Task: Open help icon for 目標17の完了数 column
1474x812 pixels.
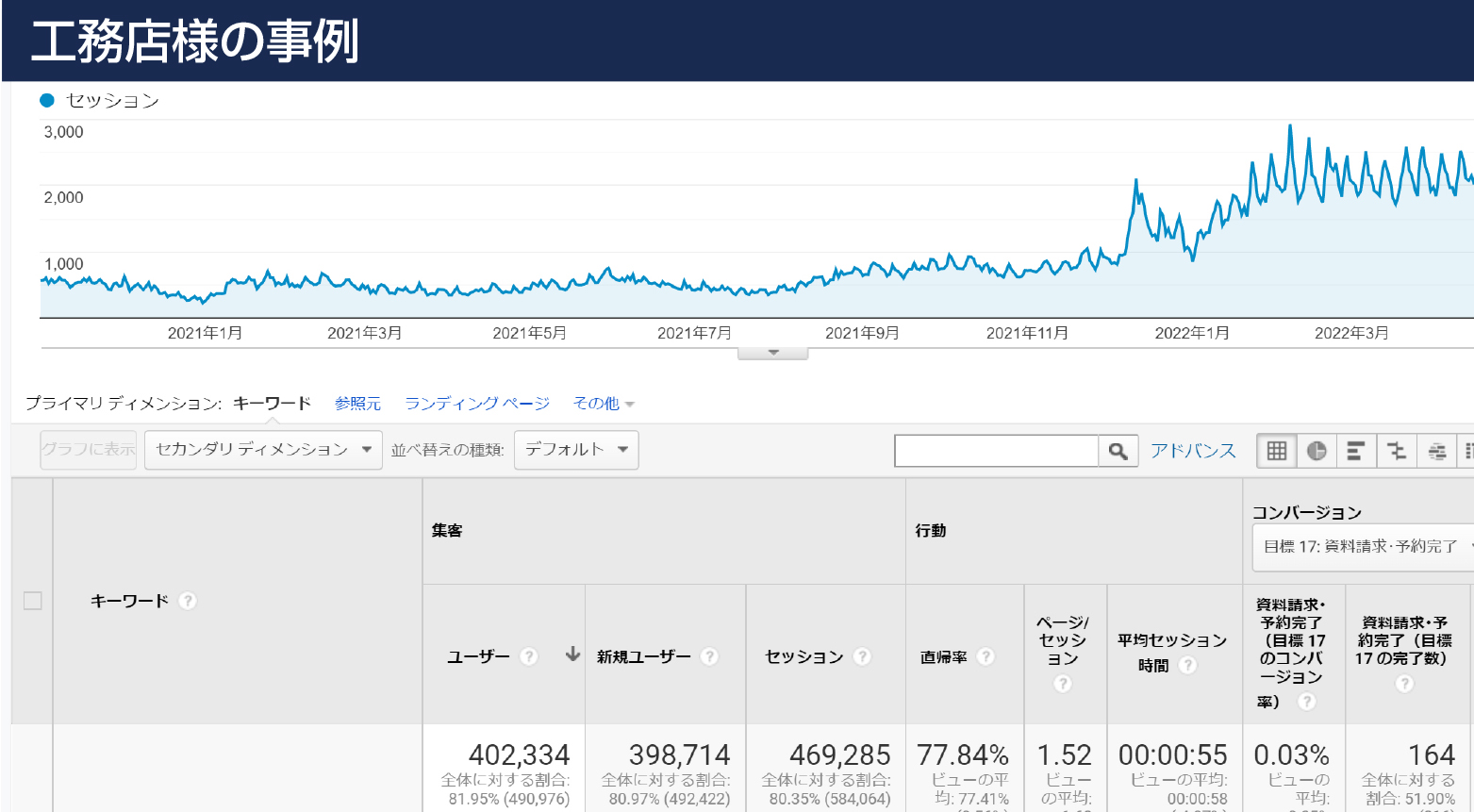Action: point(1405,684)
